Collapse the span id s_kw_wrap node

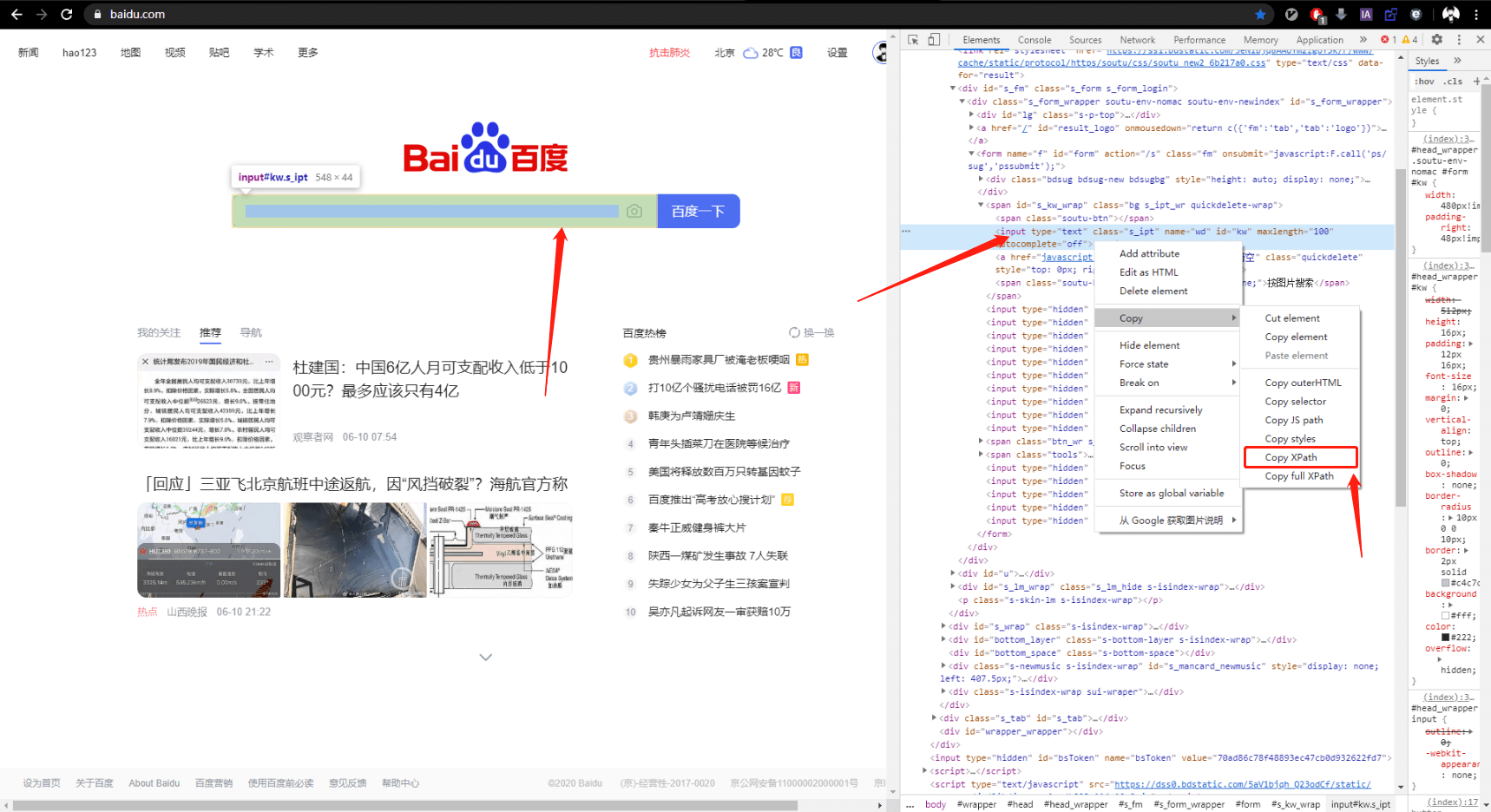(x=982, y=206)
